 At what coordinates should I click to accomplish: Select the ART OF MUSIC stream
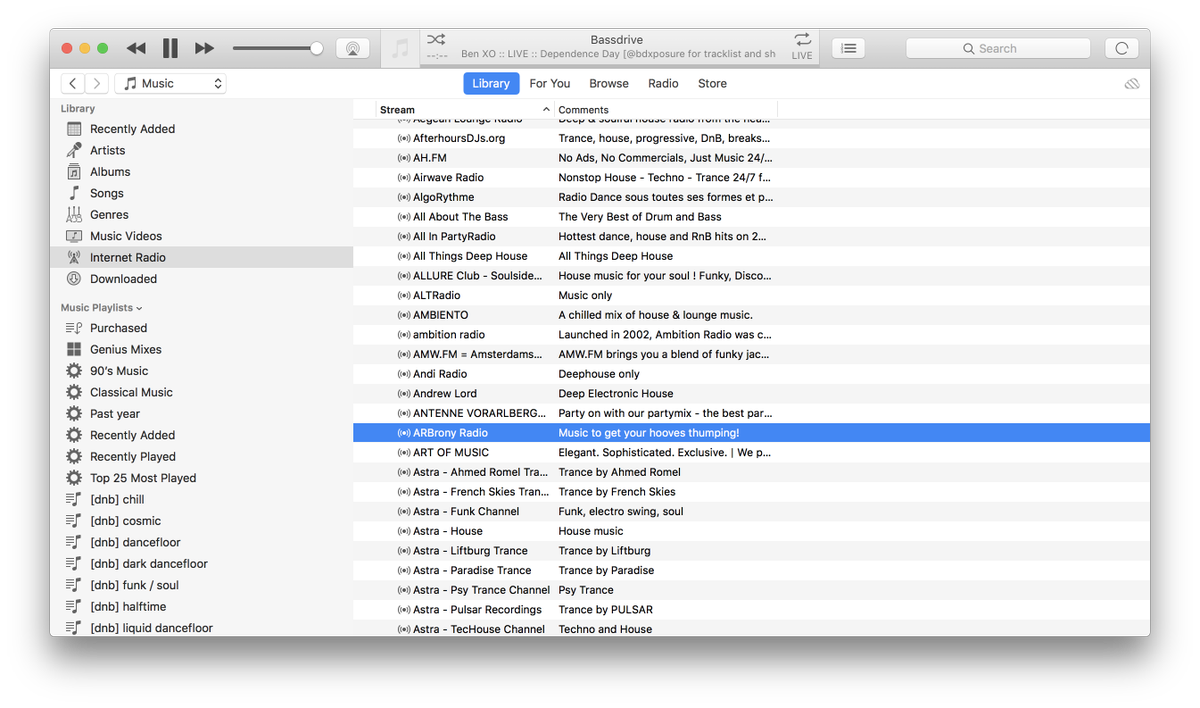(751, 453)
